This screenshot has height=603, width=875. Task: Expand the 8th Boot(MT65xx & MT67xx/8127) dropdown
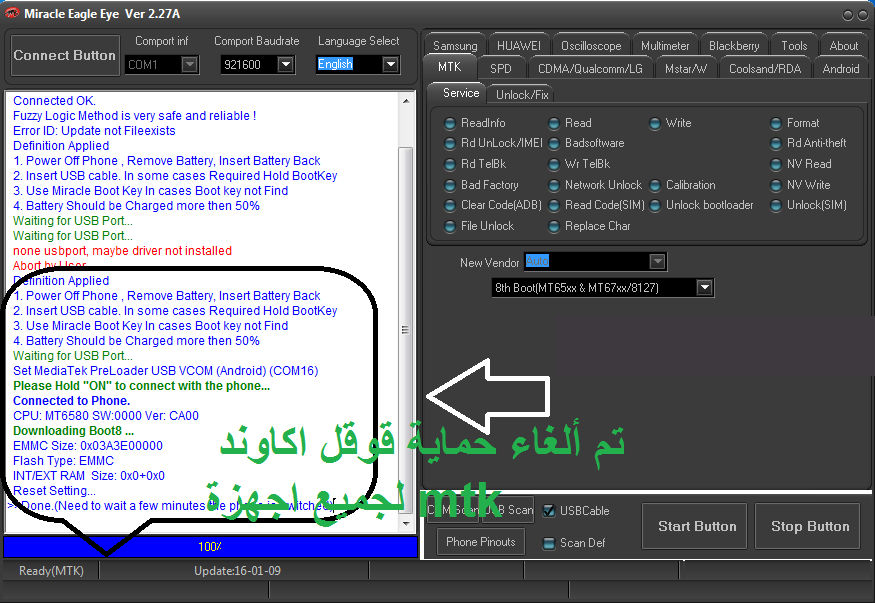click(705, 288)
